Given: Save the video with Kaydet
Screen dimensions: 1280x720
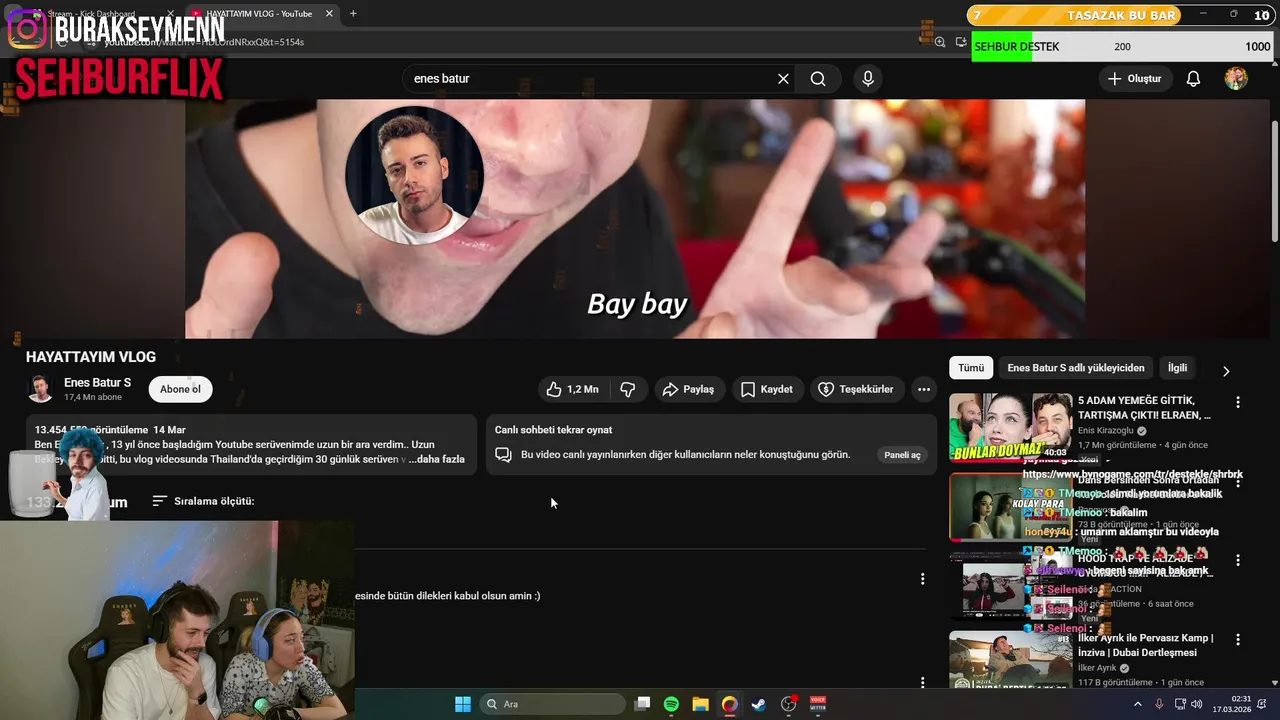Looking at the screenshot, I should point(766,389).
